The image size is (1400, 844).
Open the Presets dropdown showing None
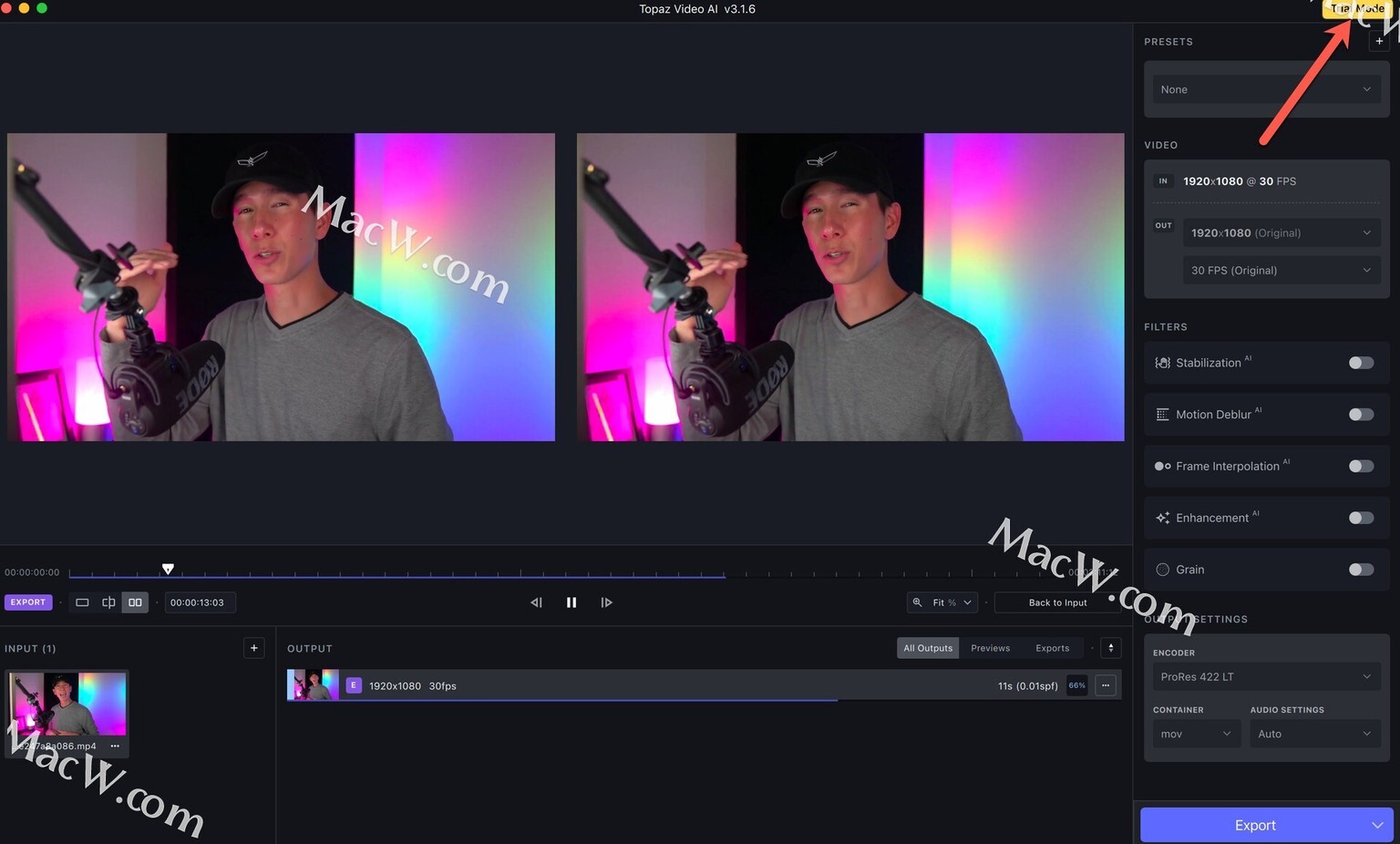(x=1266, y=89)
